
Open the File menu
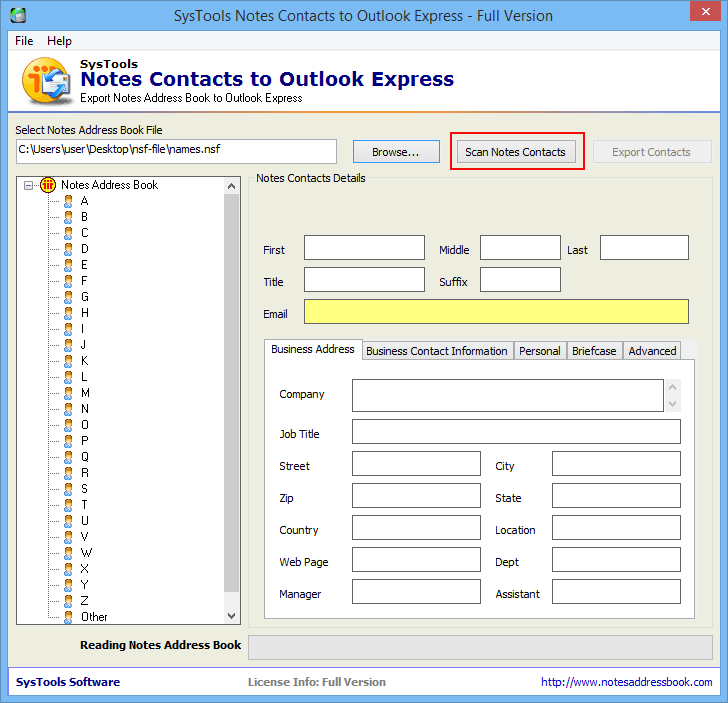[24, 41]
